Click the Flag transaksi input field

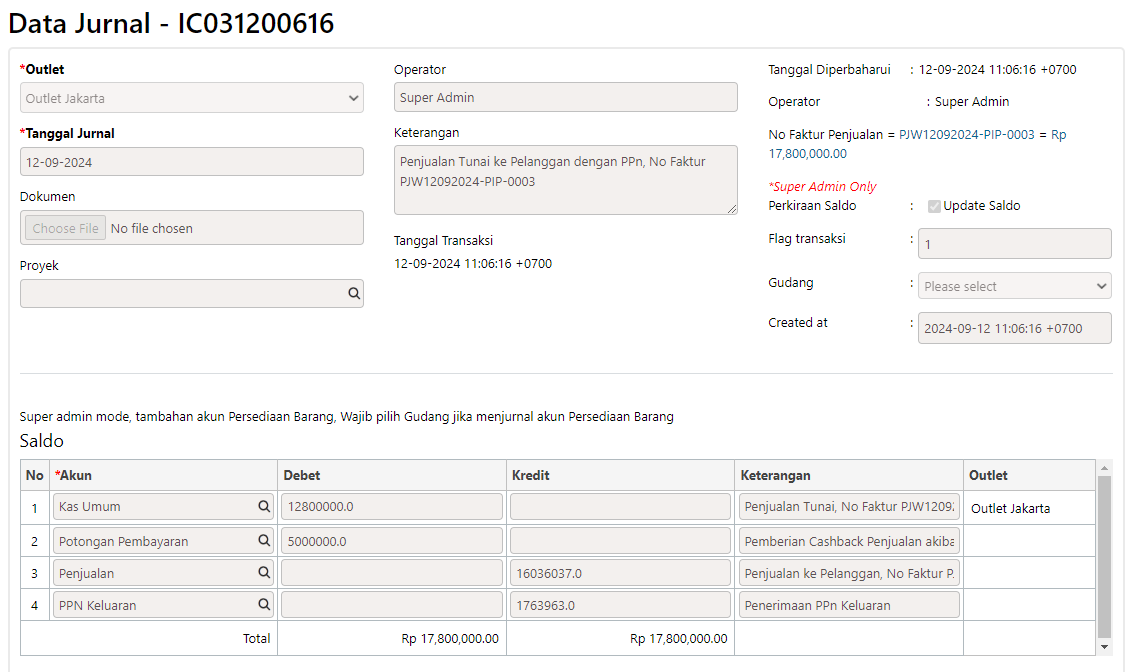(1014, 244)
